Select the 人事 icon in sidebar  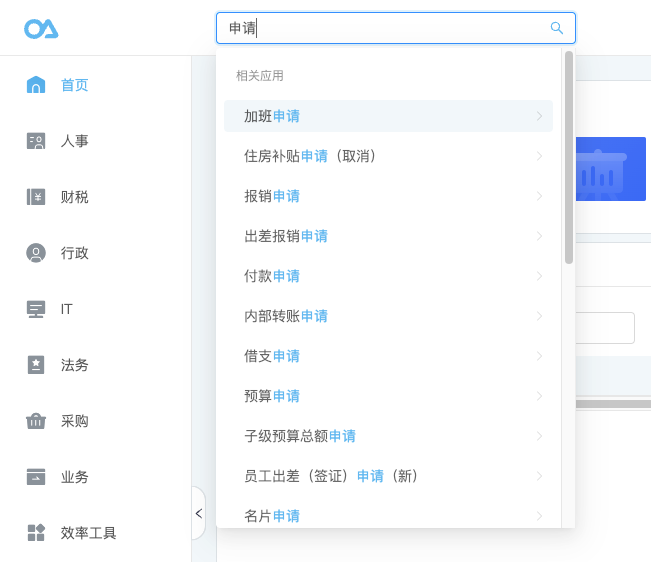[36, 141]
